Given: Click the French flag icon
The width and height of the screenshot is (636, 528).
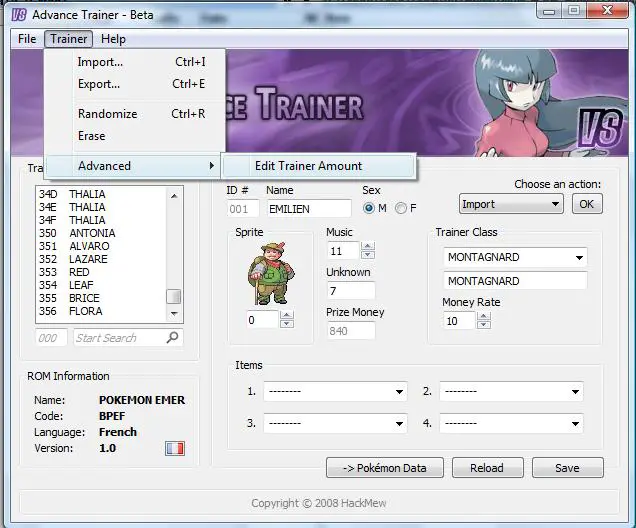Looking at the screenshot, I should (x=175, y=449).
